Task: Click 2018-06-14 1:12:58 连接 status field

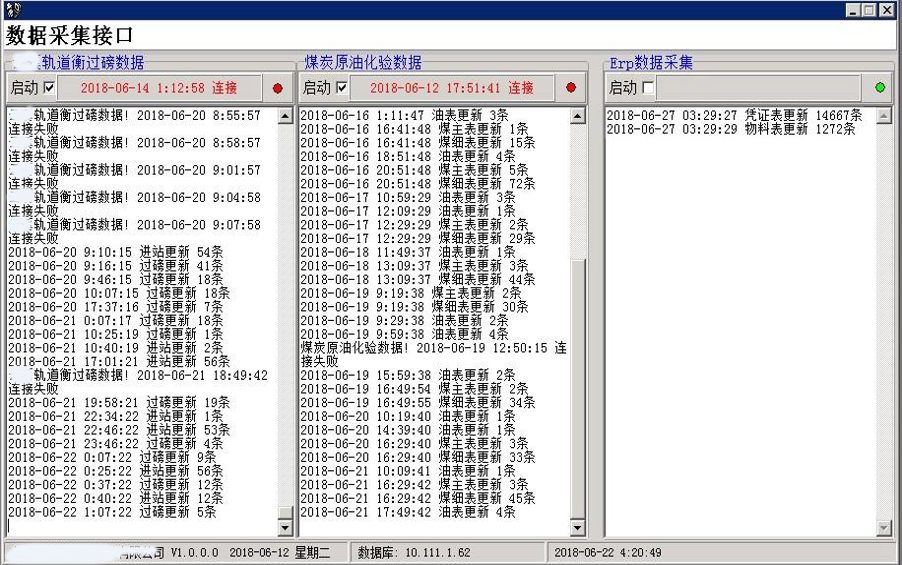Action: pyautogui.click(x=158, y=88)
